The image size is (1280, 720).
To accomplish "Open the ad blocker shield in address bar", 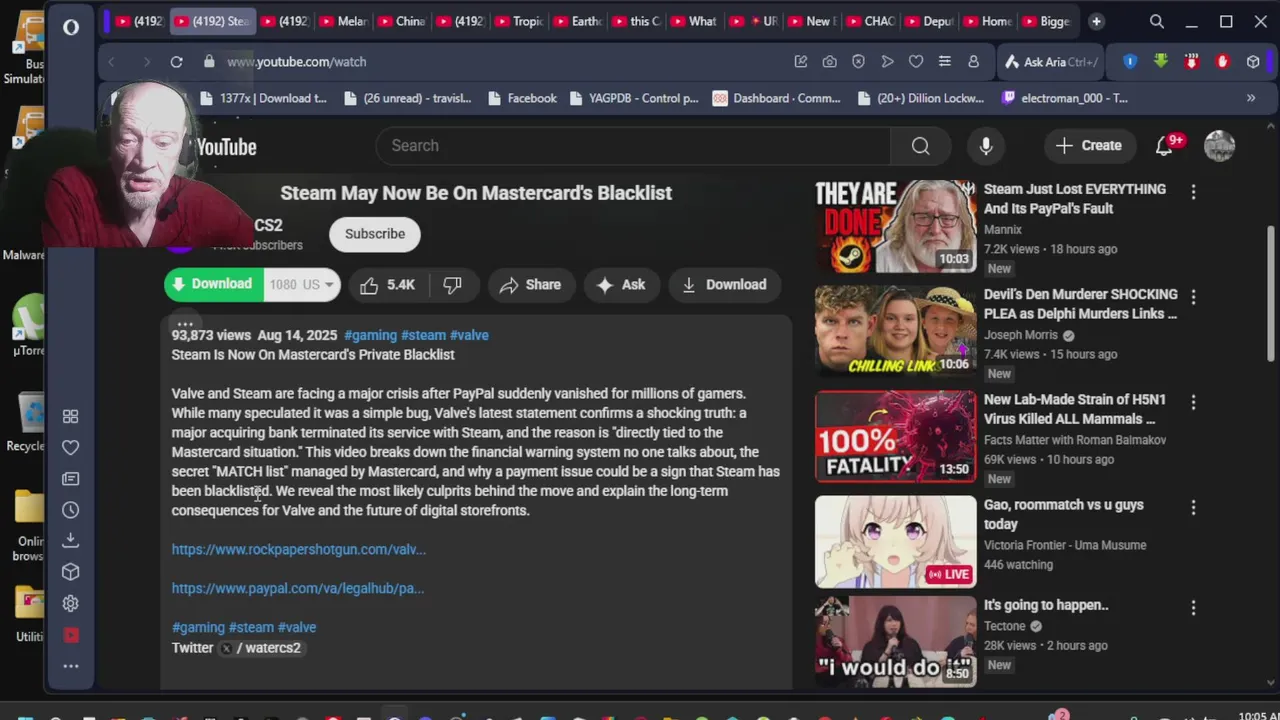I will (x=858, y=62).
